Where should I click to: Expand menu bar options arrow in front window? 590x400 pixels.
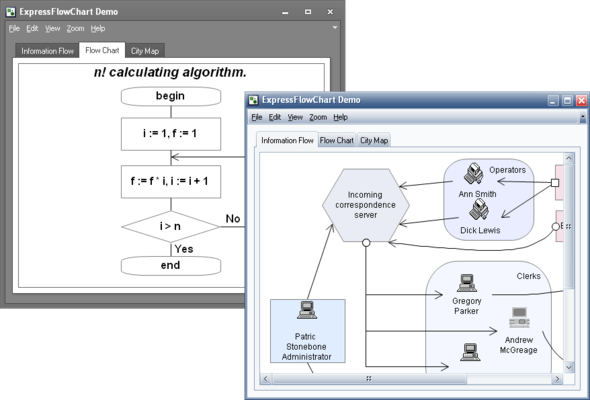click(582, 118)
